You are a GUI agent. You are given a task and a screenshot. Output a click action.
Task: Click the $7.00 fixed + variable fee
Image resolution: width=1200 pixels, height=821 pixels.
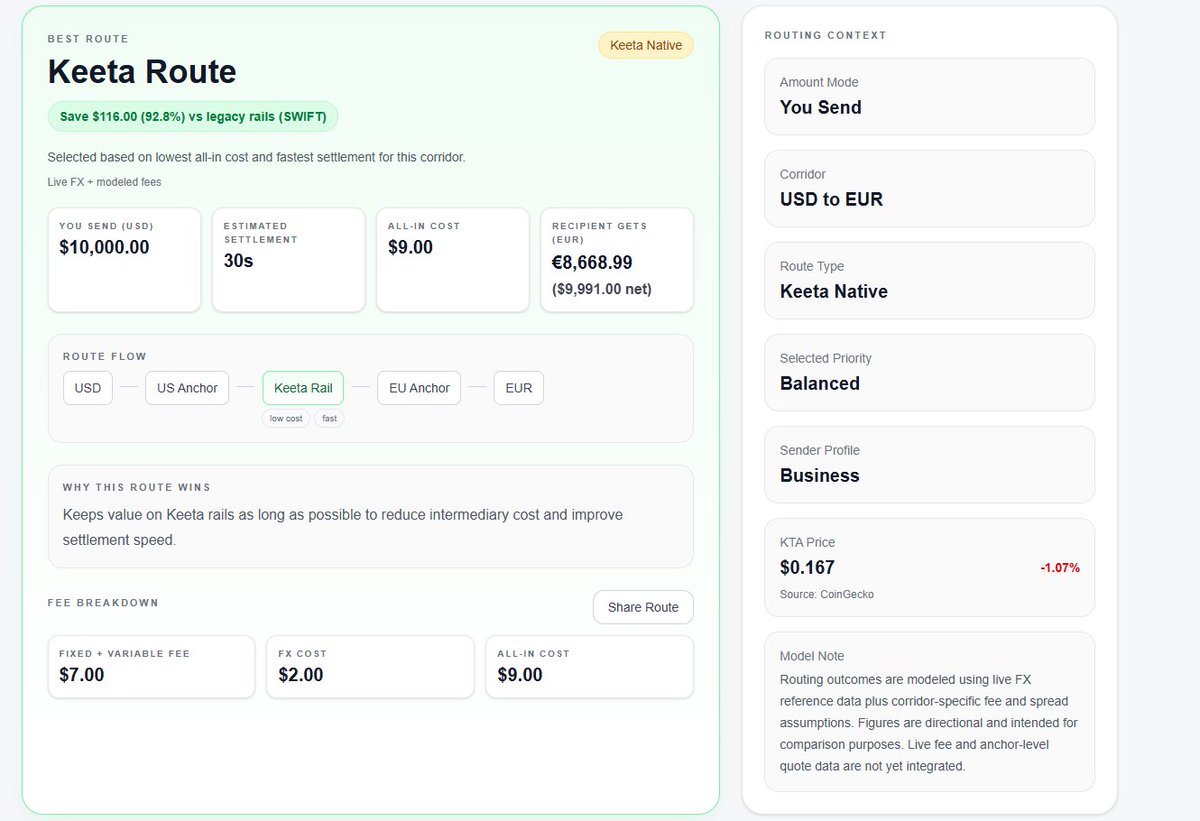click(82, 675)
